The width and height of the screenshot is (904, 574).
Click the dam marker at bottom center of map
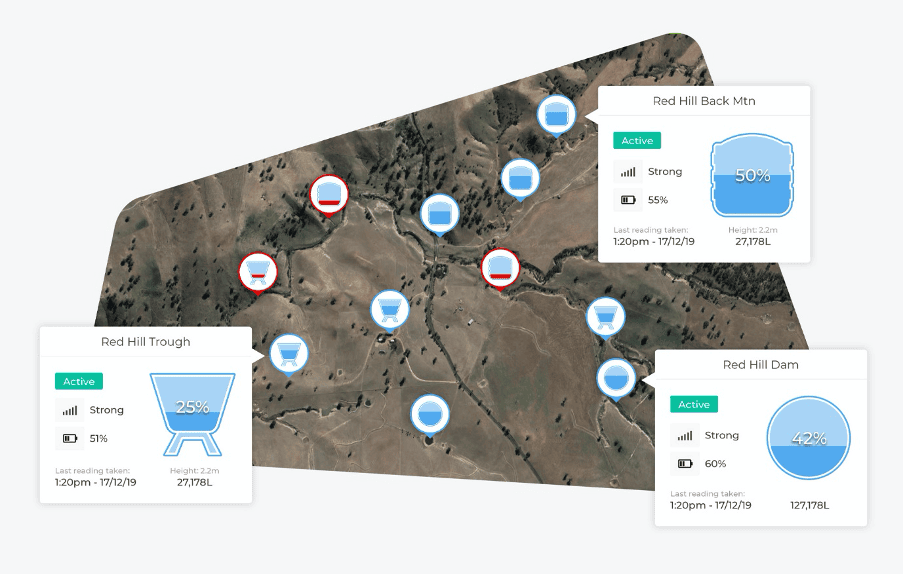[430, 414]
